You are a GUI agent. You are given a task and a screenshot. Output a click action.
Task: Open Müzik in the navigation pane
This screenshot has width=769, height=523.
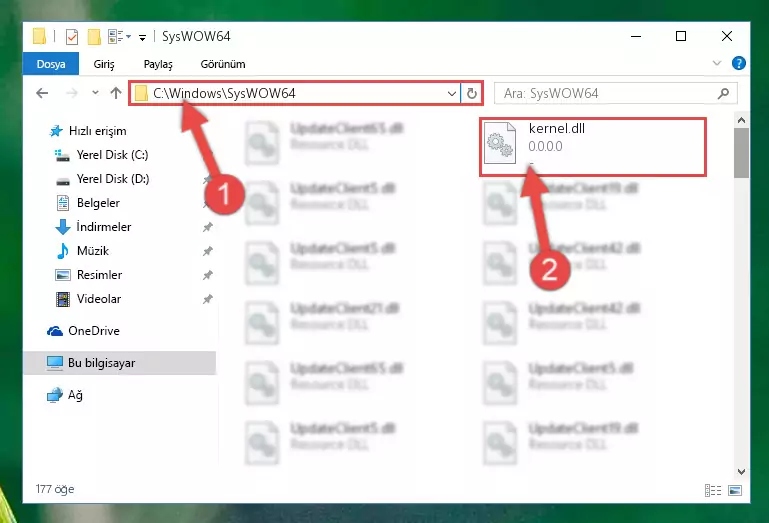click(93, 251)
